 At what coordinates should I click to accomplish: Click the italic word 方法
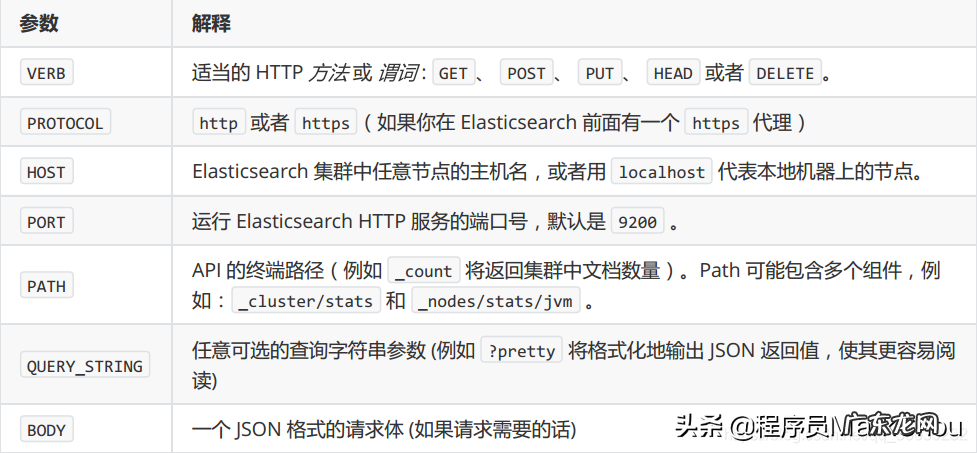point(328,73)
